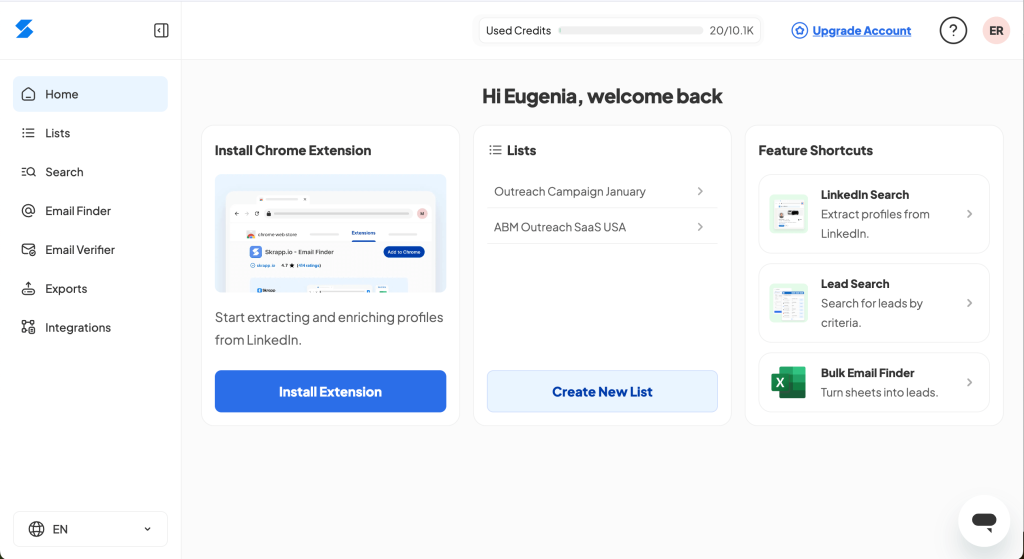Click the Search magnifier icon in sidebar

[x=28, y=172]
